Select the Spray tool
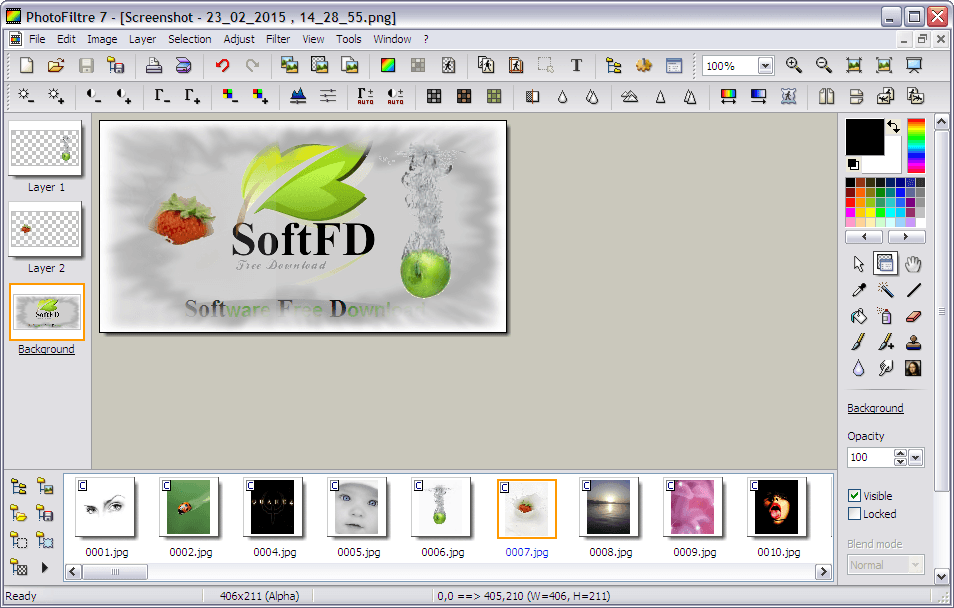Viewport: 954px width, 608px height. click(x=886, y=316)
